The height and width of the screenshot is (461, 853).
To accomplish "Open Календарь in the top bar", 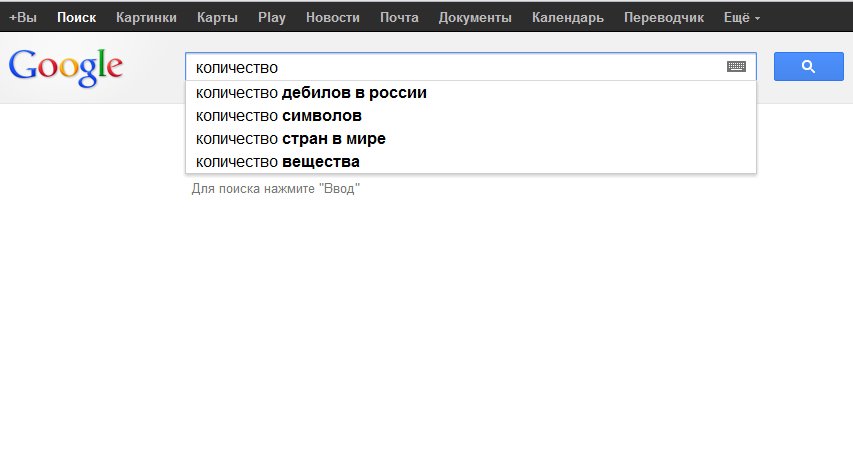I will [x=568, y=17].
